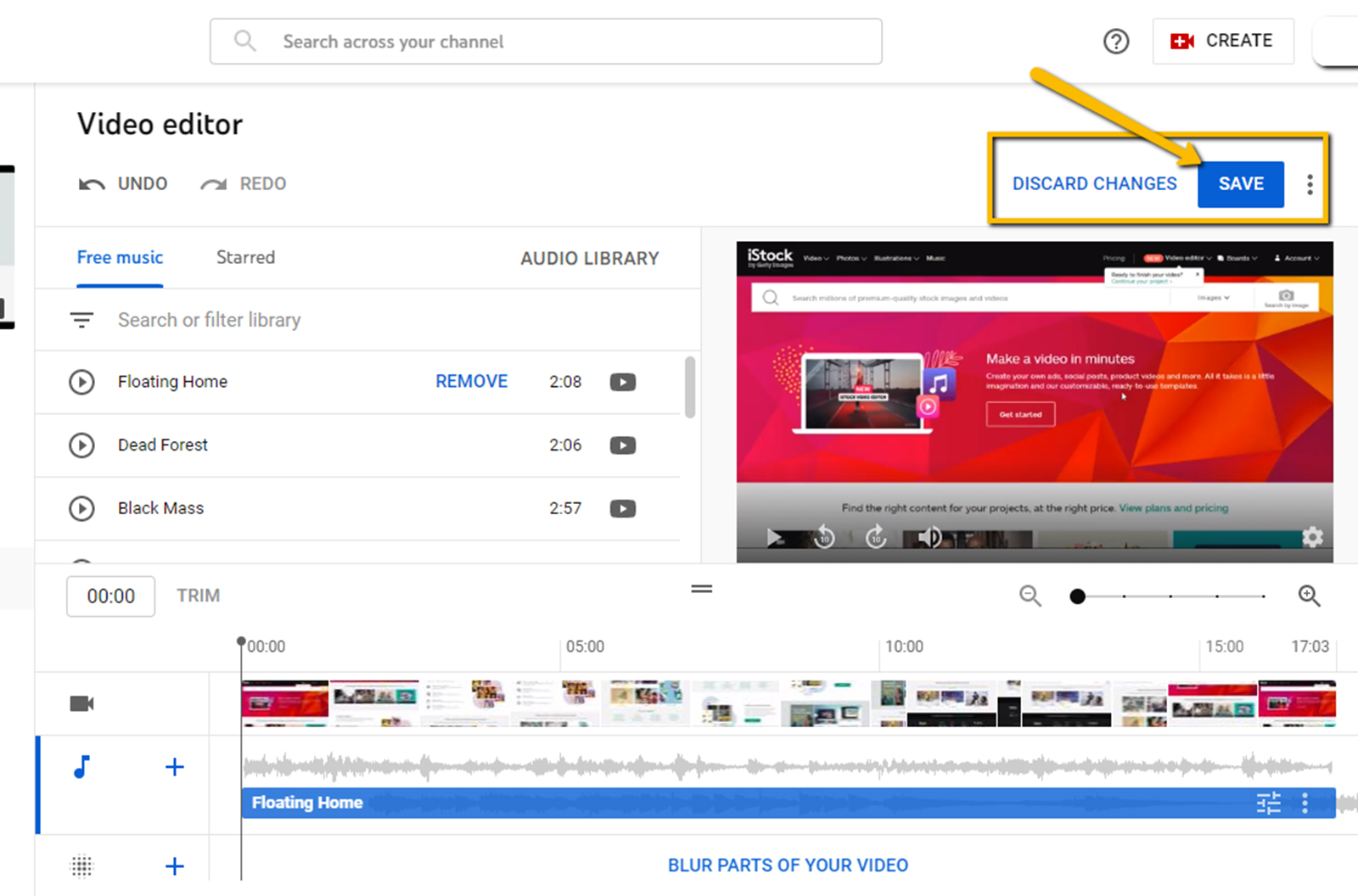Play preview of Floating Home track

pyautogui.click(x=81, y=382)
